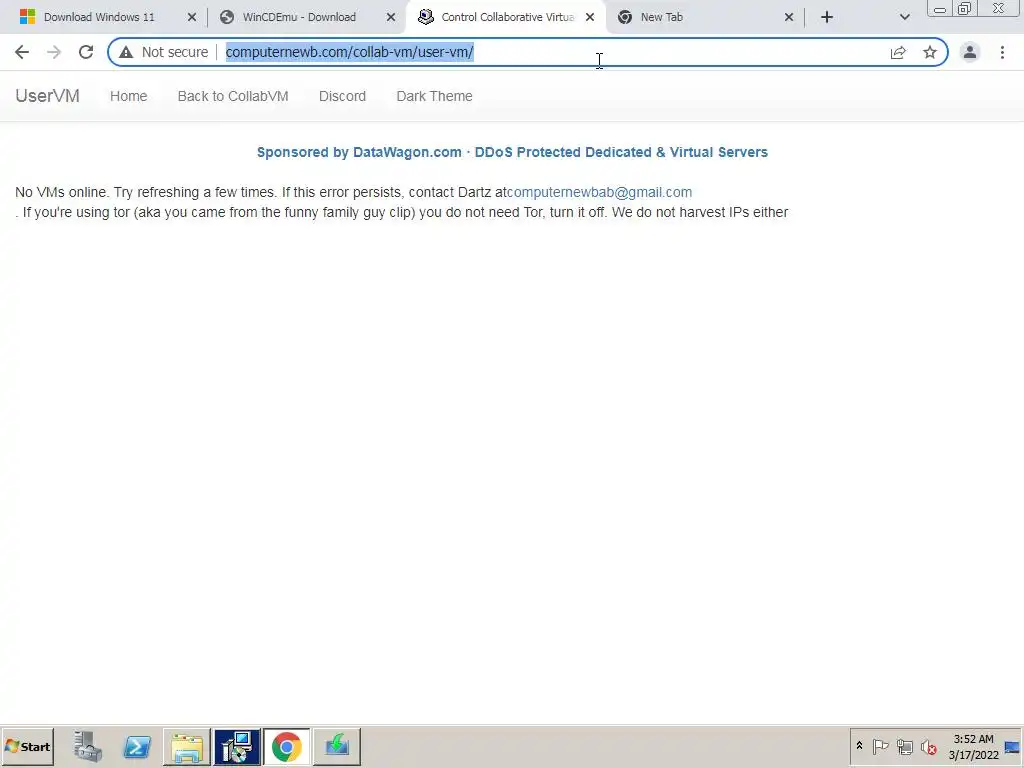Expand the tab search chevron
1024x768 pixels.
tap(904, 17)
